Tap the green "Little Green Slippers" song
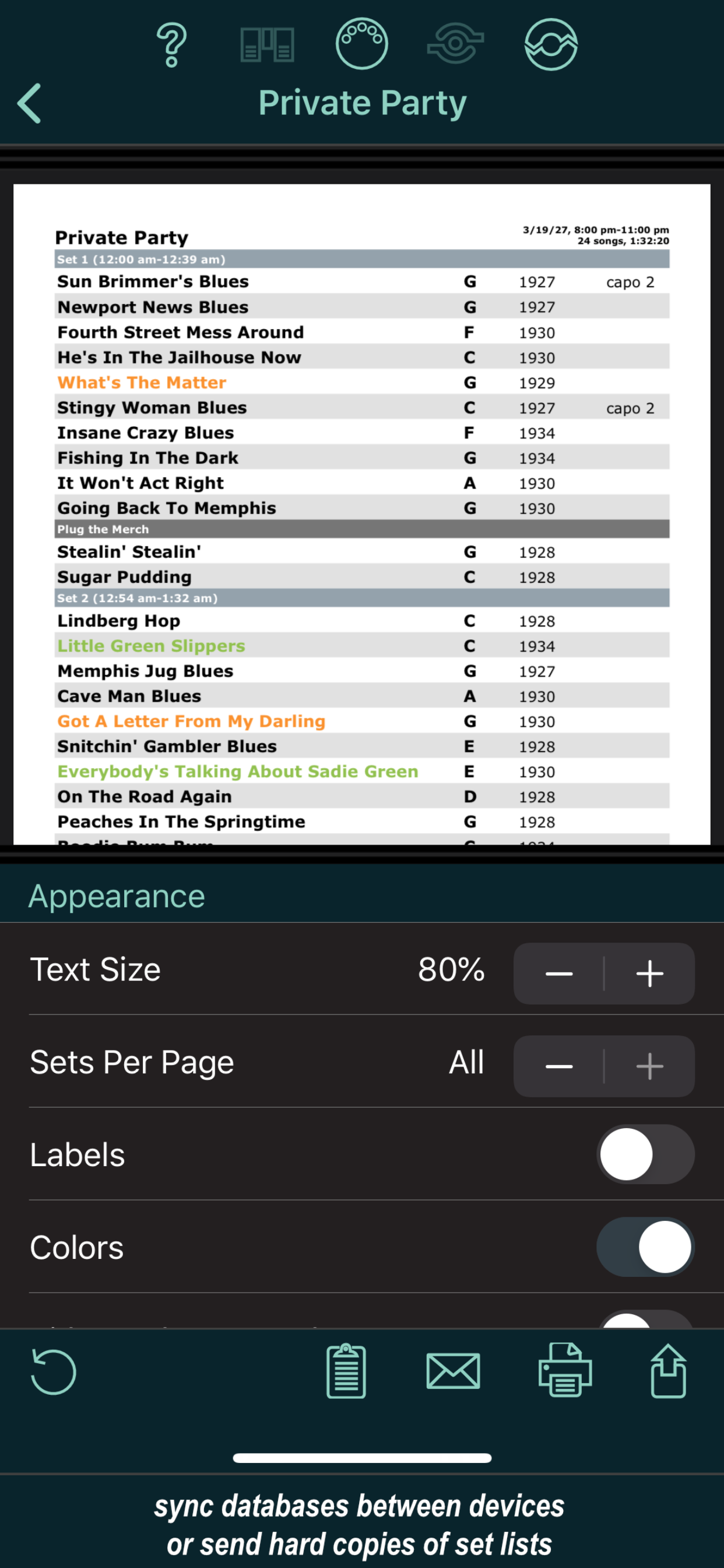 [x=151, y=646]
